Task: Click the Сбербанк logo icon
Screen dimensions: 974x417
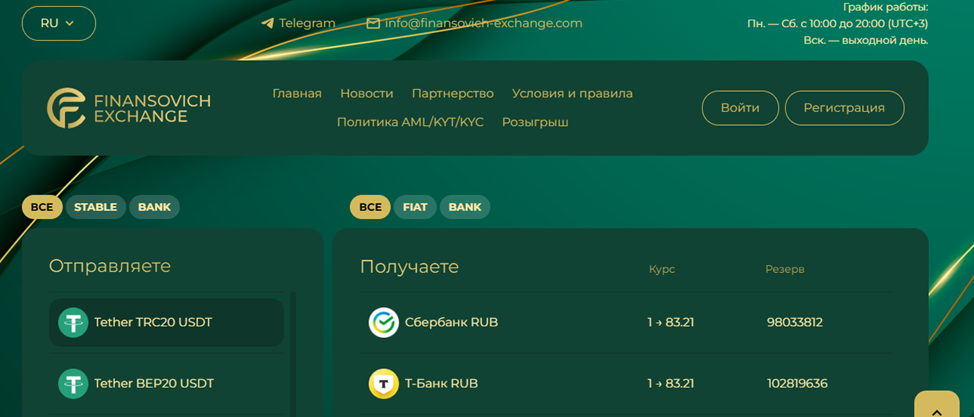Action: point(383,323)
